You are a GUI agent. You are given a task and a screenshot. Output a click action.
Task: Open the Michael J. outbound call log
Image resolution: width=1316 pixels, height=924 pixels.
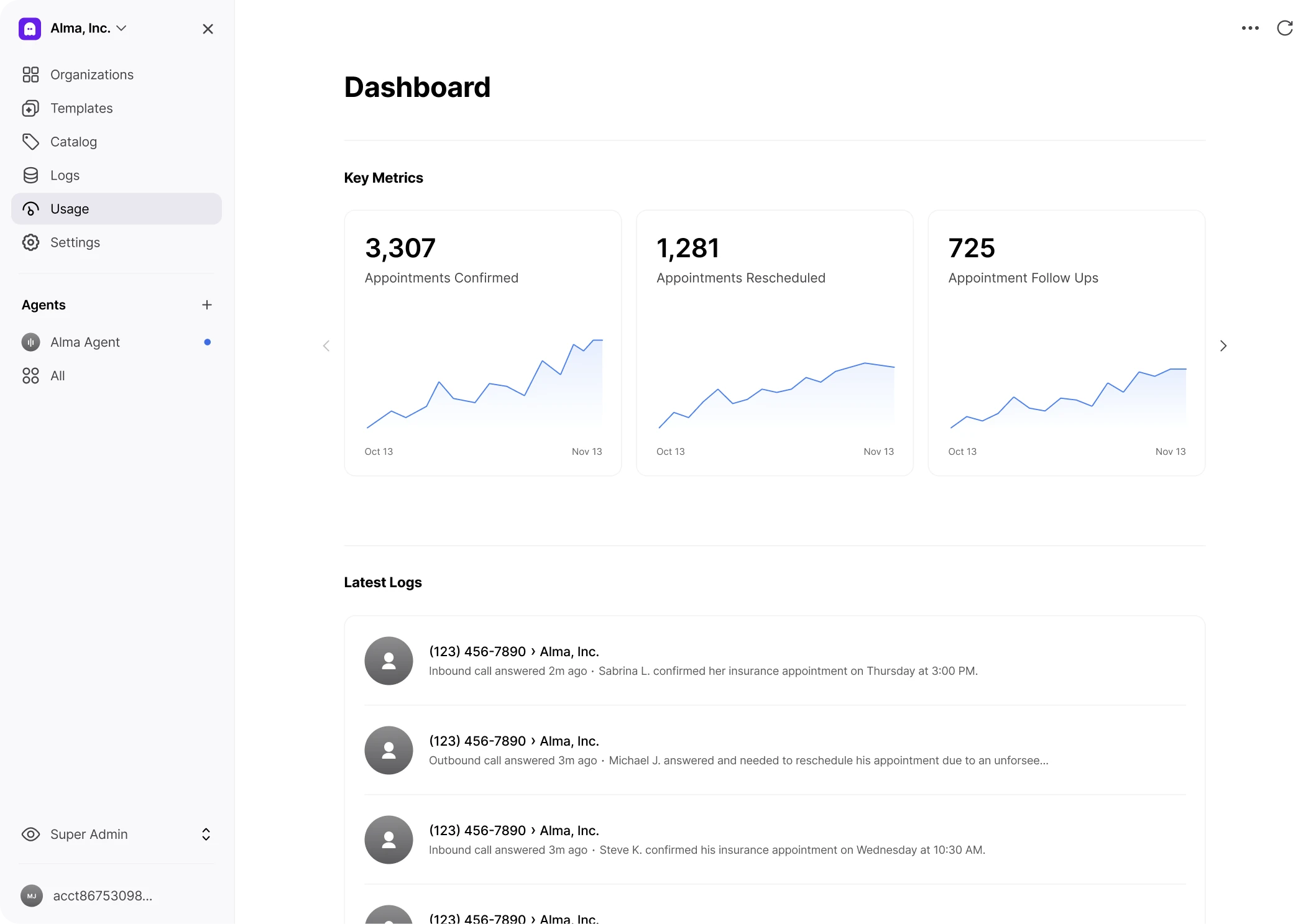click(x=775, y=751)
